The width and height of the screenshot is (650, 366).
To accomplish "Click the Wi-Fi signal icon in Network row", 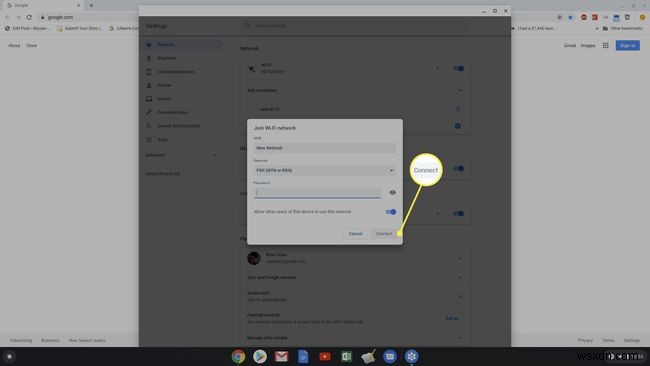I will tap(252, 69).
